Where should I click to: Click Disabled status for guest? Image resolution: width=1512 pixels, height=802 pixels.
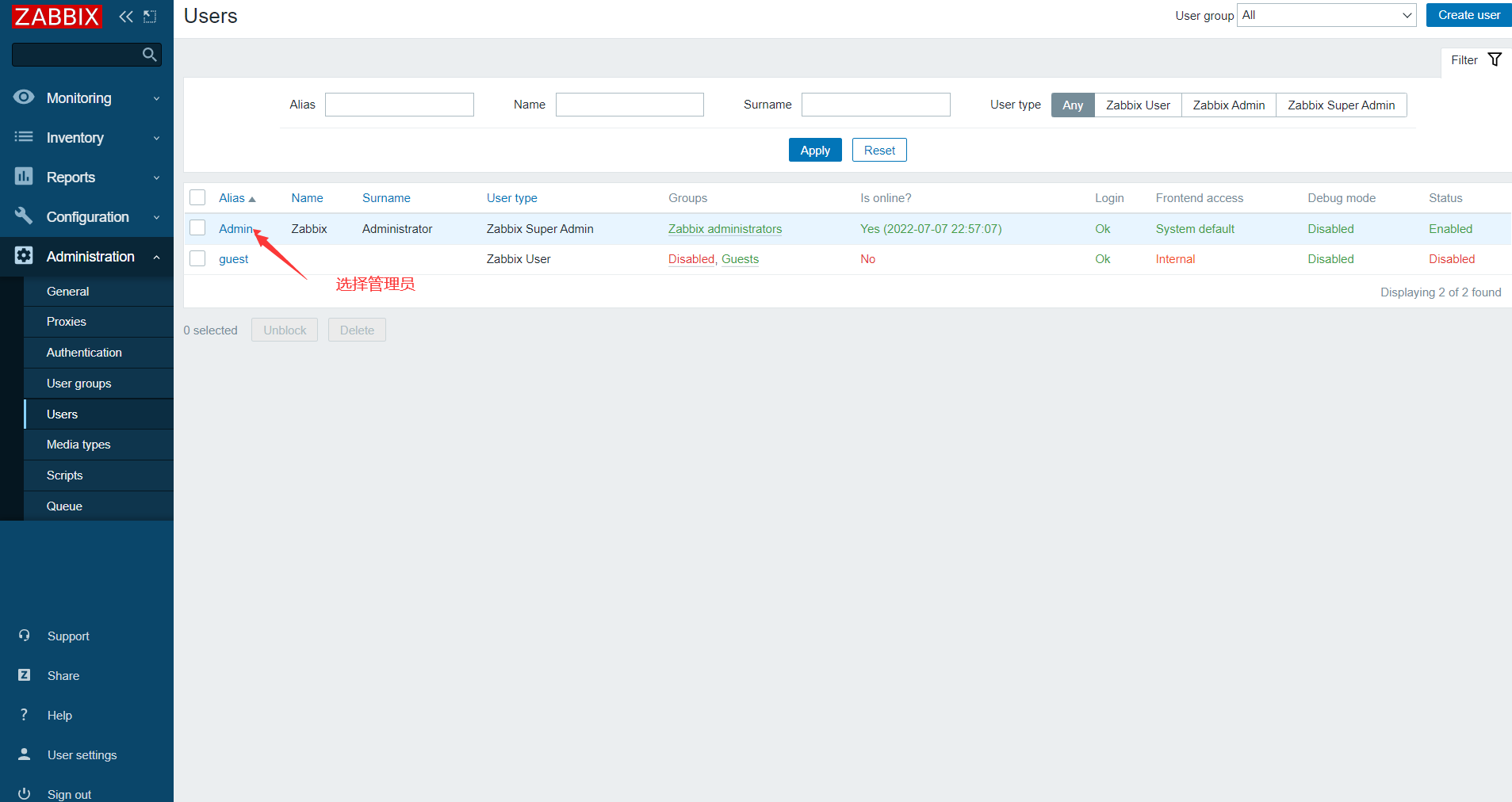(x=1452, y=259)
